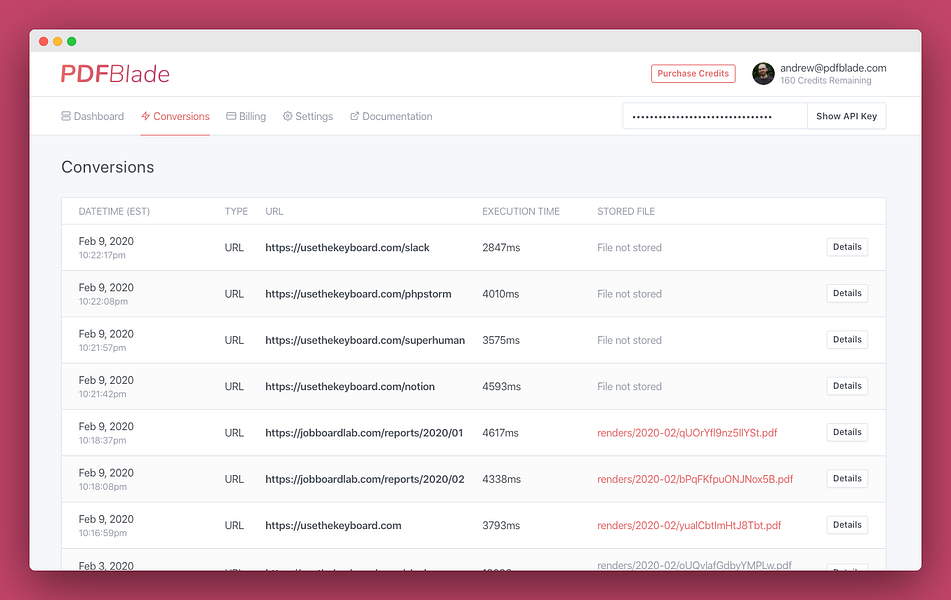Open Details for the slack conversion
951x600 pixels.
847,247
